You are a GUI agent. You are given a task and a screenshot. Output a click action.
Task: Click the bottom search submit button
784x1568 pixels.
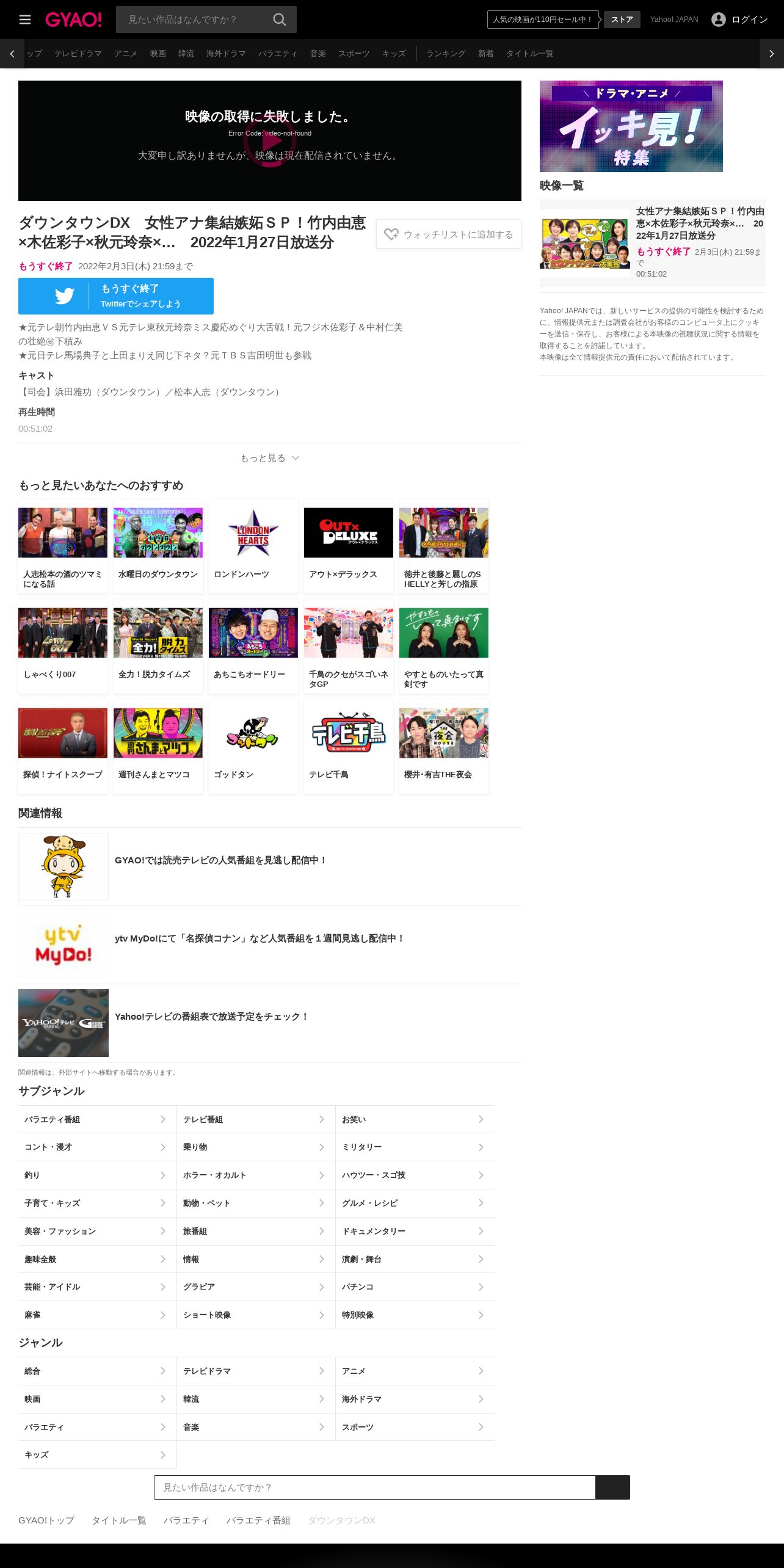[612, 1487]
